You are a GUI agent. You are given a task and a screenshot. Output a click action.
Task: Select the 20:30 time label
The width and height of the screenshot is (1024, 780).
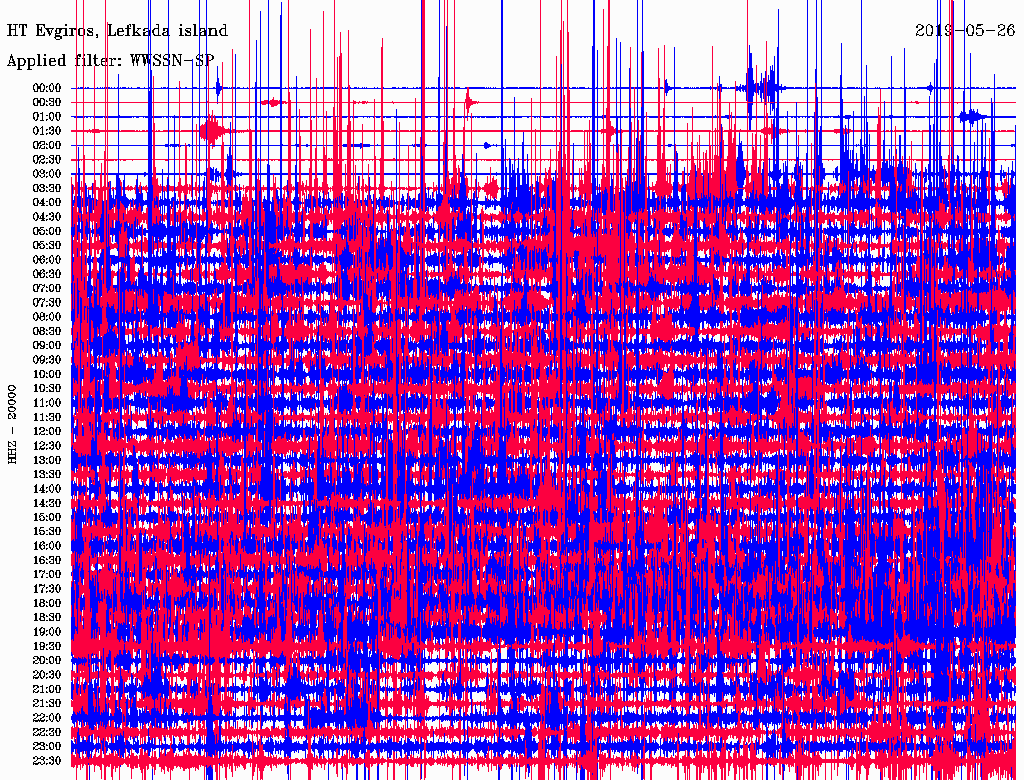[x=47, y=675]
